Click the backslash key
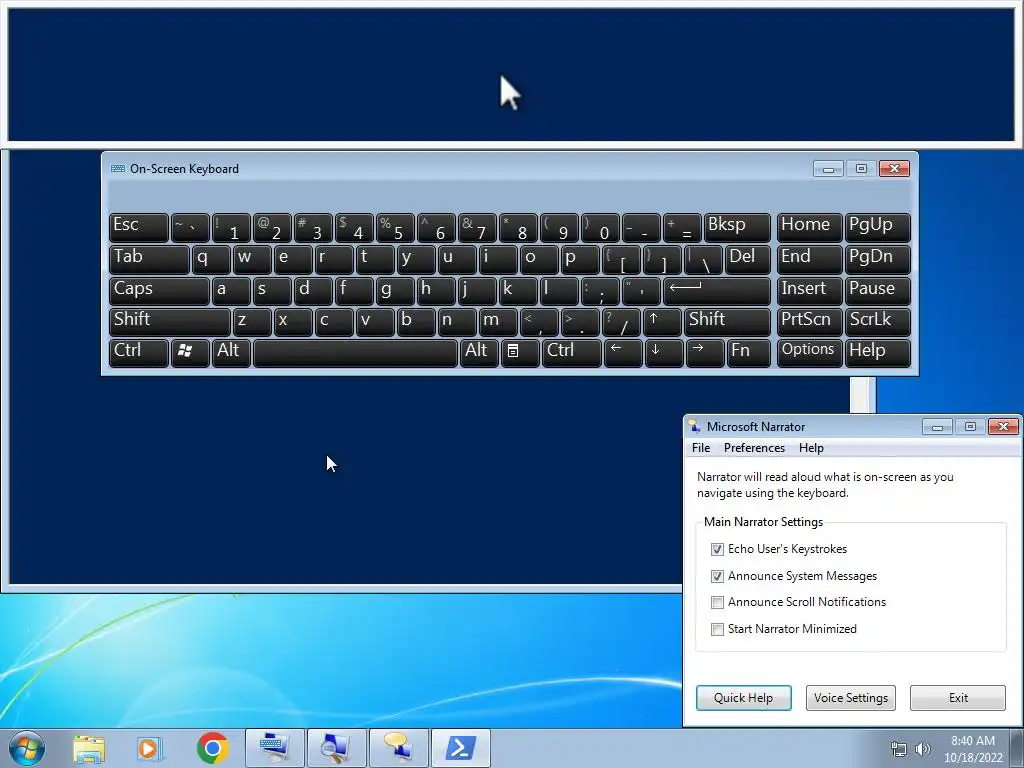The height and width of the screenshot is (768, 1024). pos(703,260)
